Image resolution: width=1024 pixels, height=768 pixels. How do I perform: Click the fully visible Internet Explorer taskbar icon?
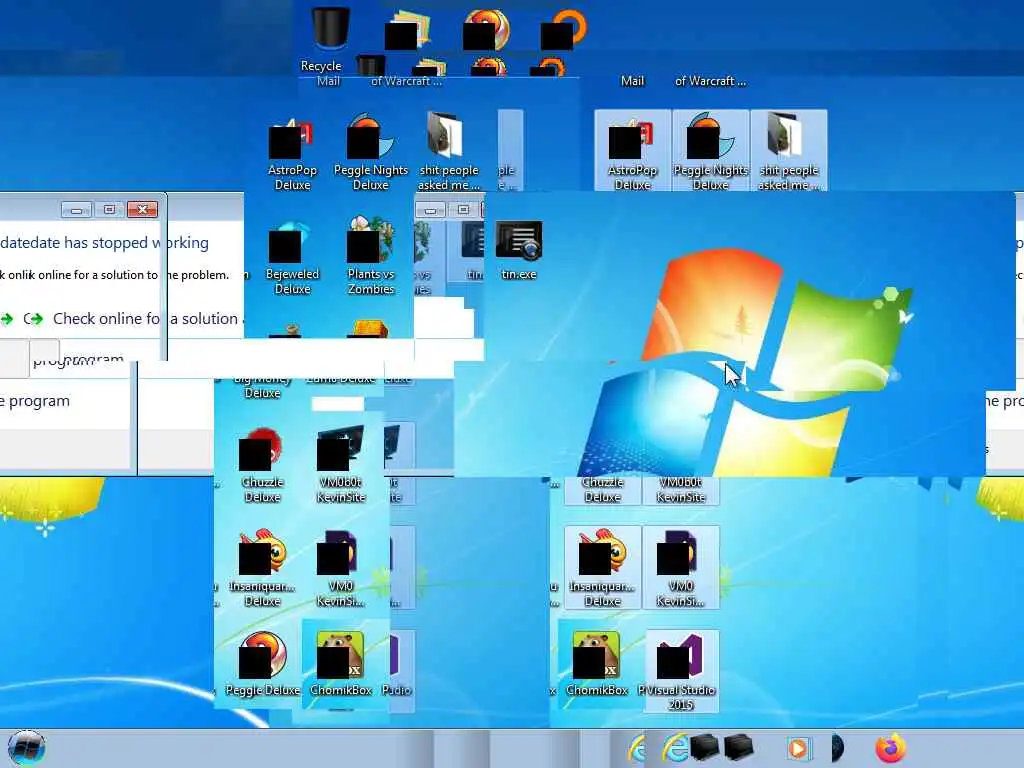pyautogui.click(x=675, y=748)
